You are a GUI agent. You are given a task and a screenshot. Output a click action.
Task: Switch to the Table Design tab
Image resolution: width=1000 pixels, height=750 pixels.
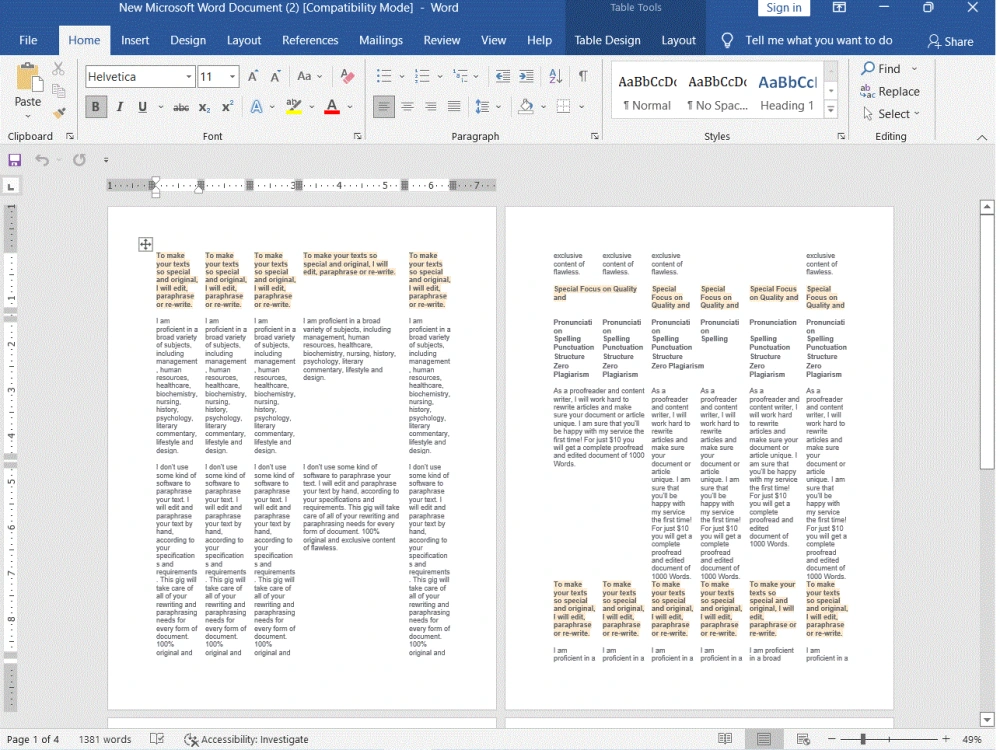tap(607, 40)
